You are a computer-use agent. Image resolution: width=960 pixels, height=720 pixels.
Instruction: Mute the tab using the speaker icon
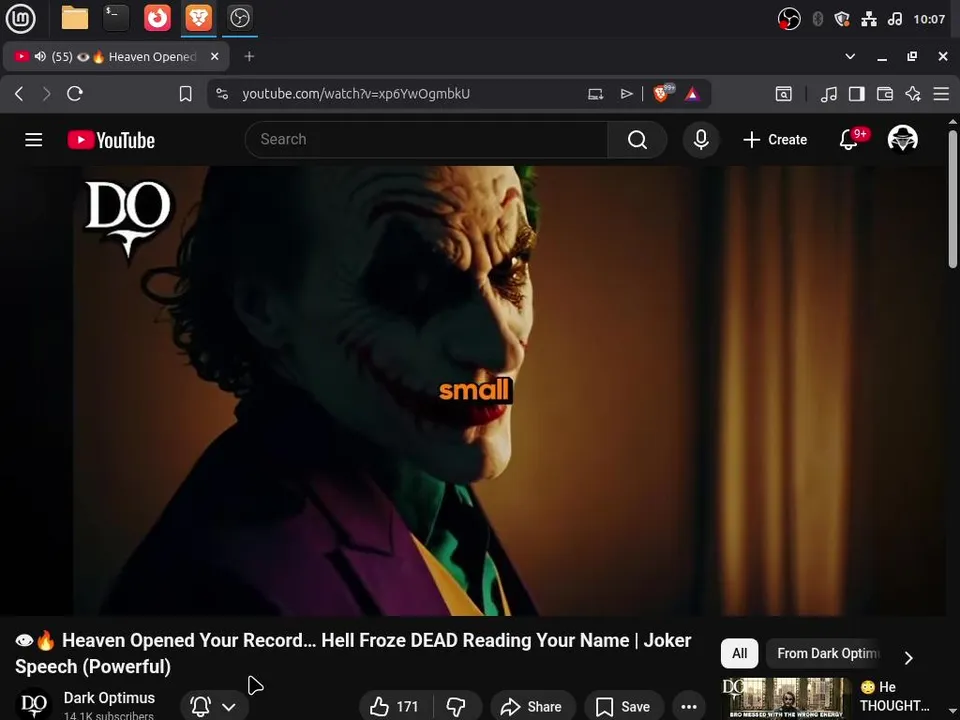pyautogui.click(x=40, y=57)
